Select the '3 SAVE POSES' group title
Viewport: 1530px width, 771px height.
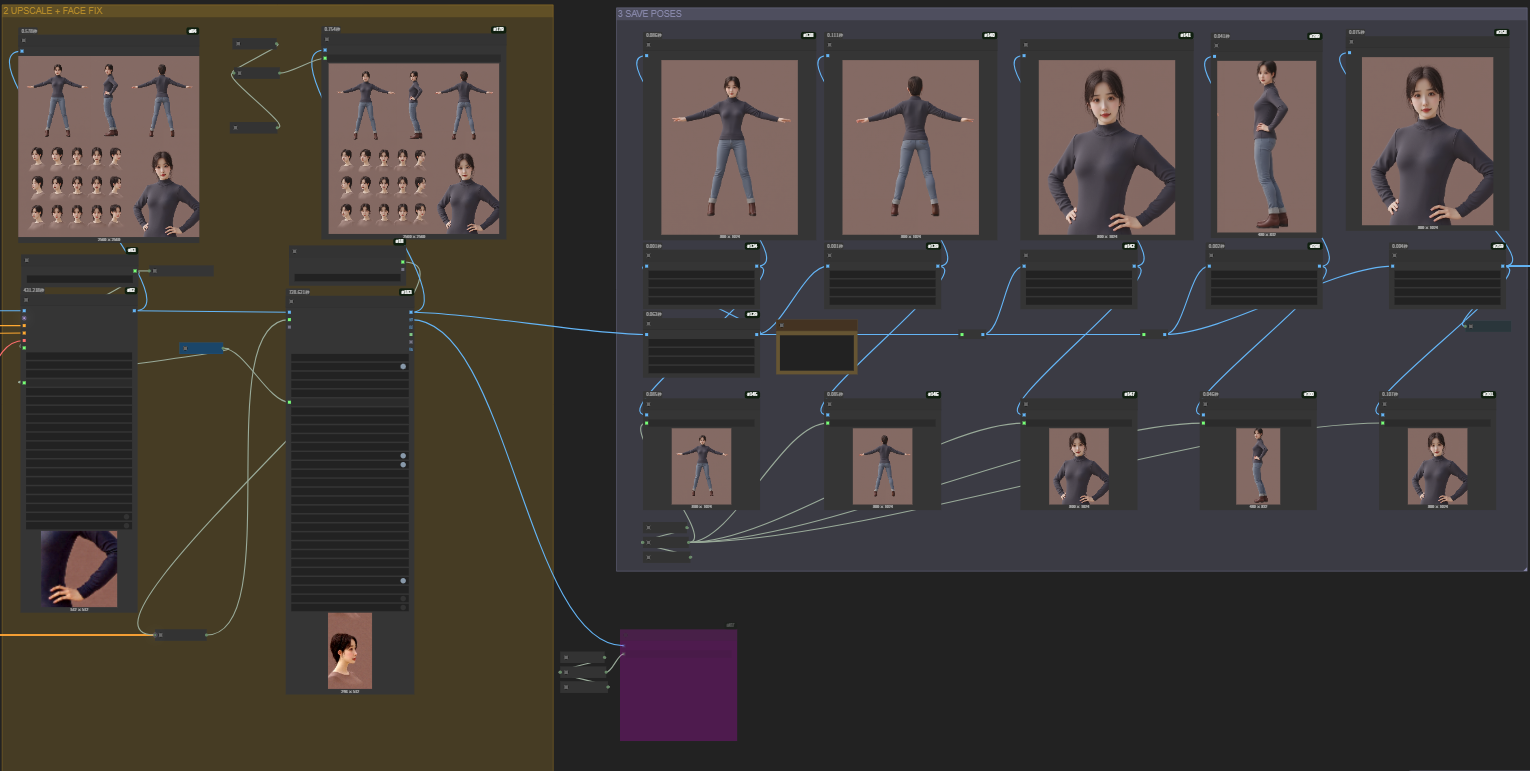pos(650,14)
